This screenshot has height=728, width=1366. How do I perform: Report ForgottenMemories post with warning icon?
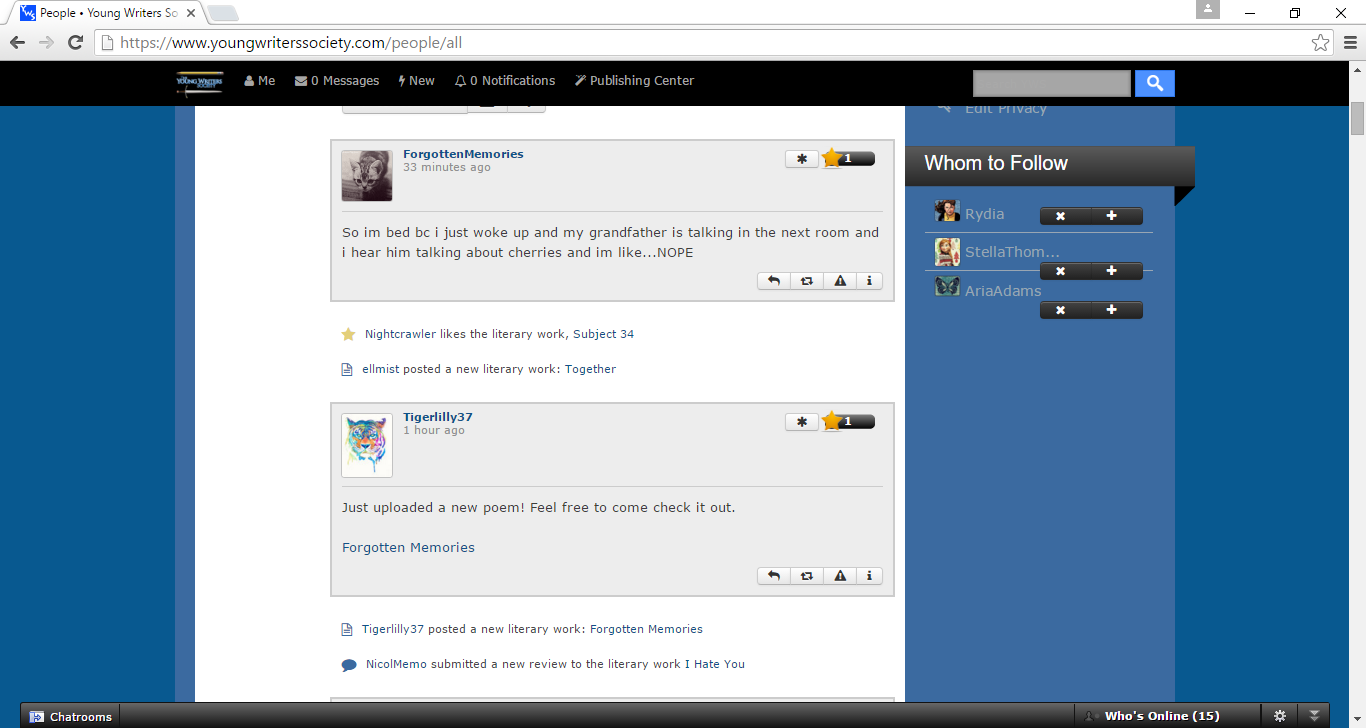coord(840,281)
